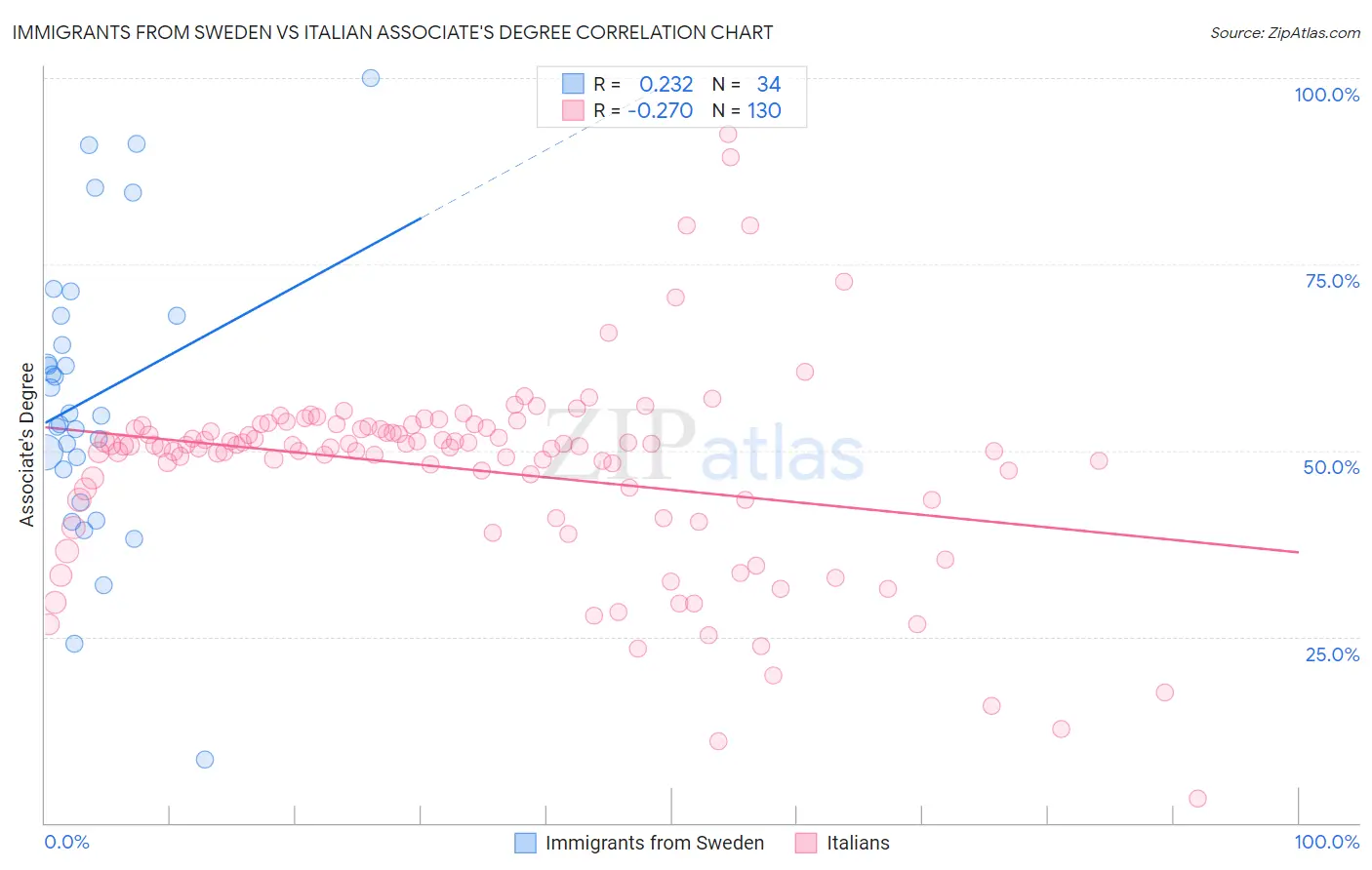
Task: Click the Associate's Degree axis title
Action: pyautogui.click(x=27, y=444)
